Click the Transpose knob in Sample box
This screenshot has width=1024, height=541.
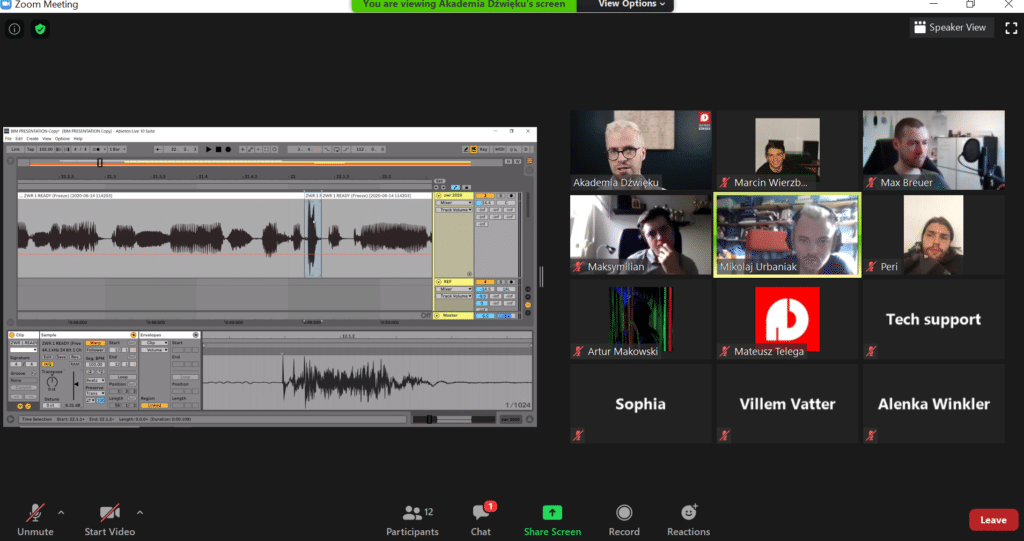[52, 382]
